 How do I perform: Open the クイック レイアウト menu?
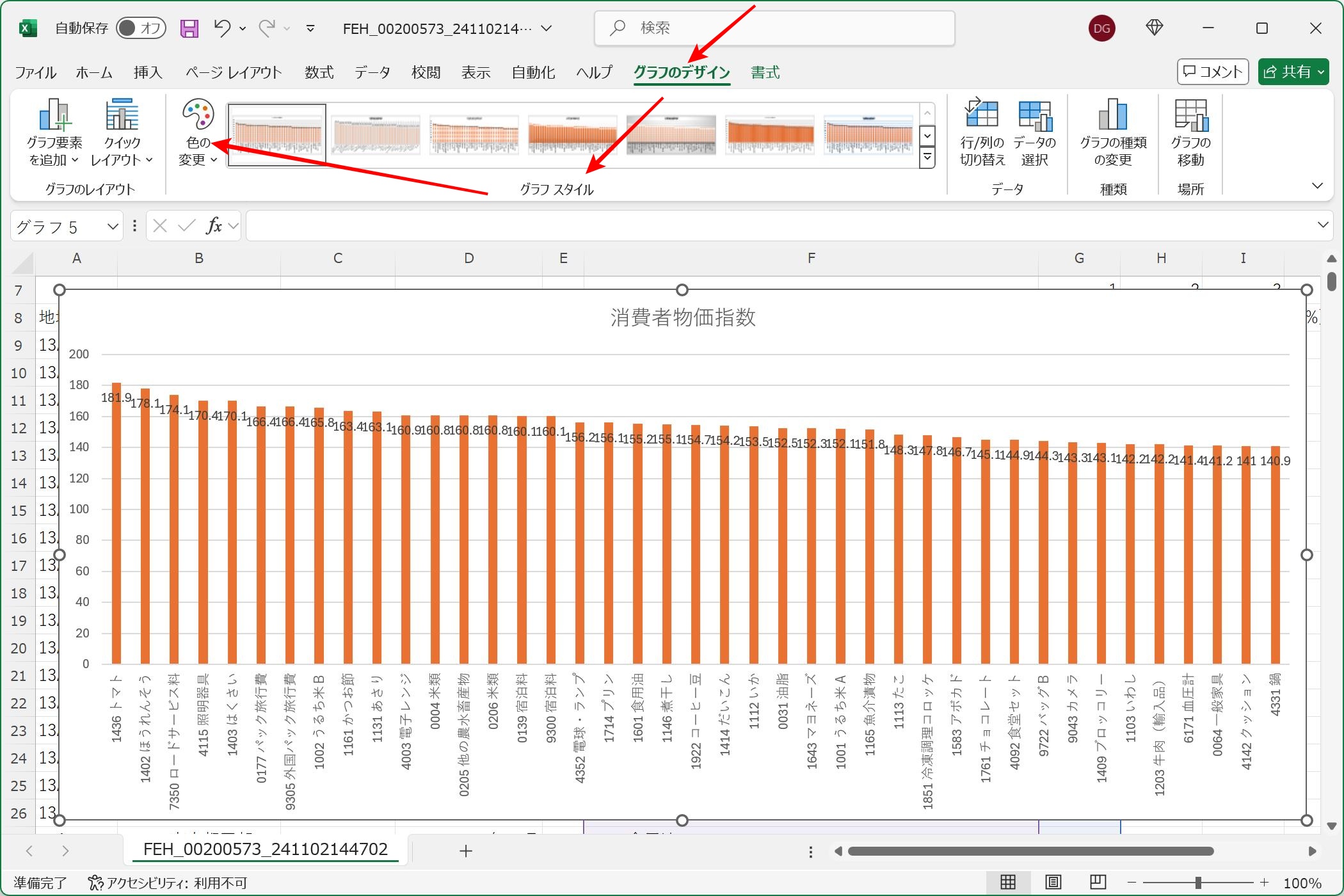[122, 132]
